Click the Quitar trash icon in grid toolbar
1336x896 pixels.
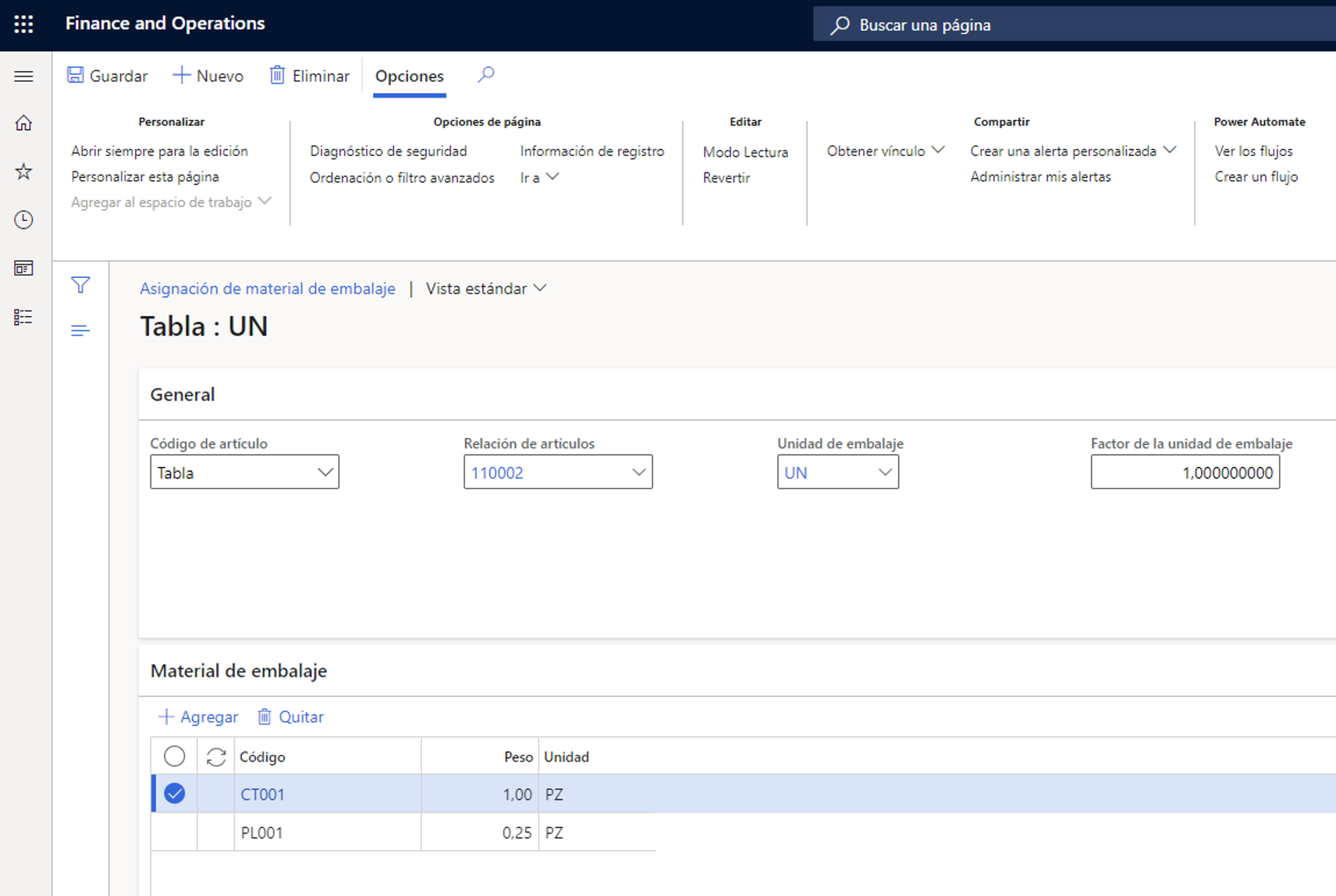coord(265,716)
